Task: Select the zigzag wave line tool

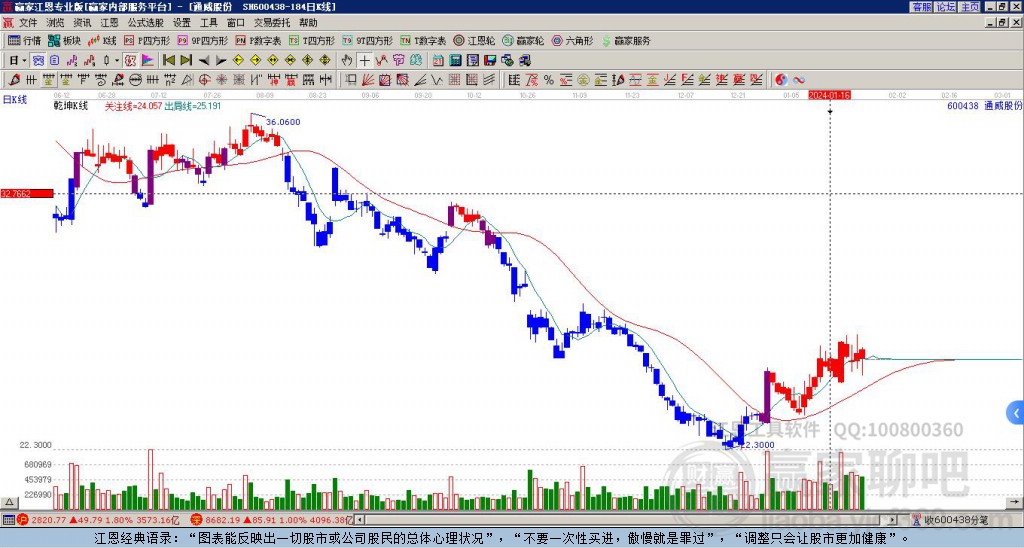Action: pyautogui.click(x=436, y=80)
